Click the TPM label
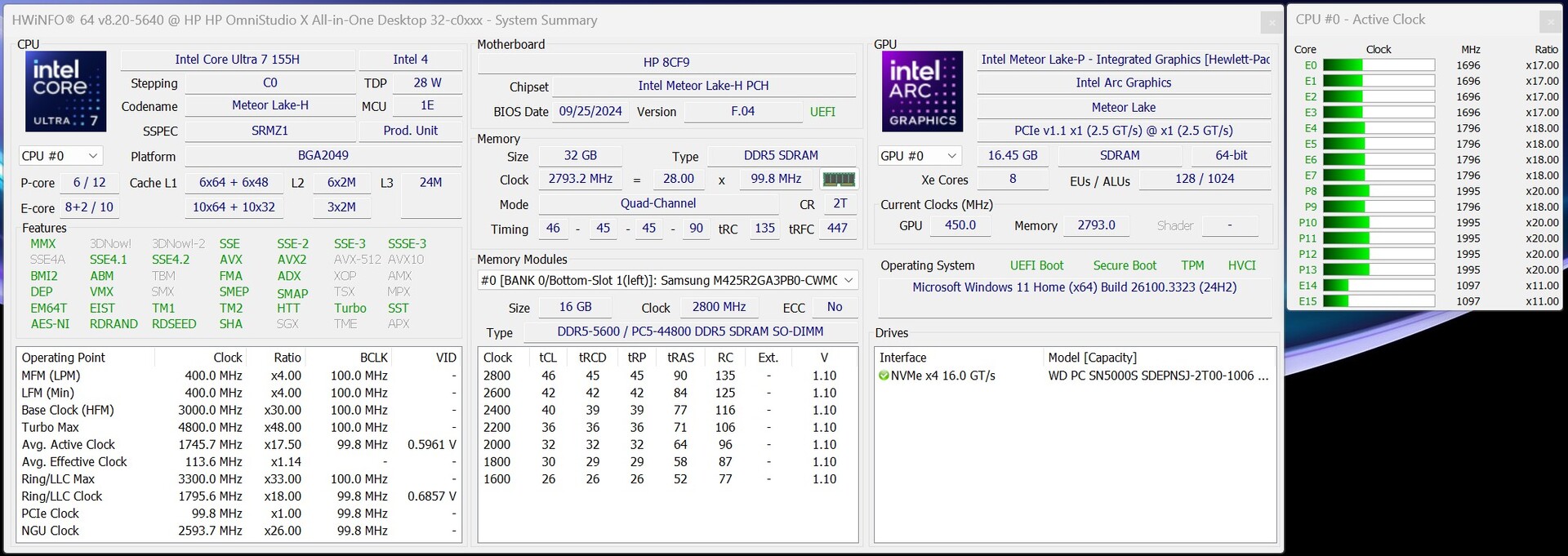Viewport: 1568px width, 556px height. click(x=1192, y=265)
